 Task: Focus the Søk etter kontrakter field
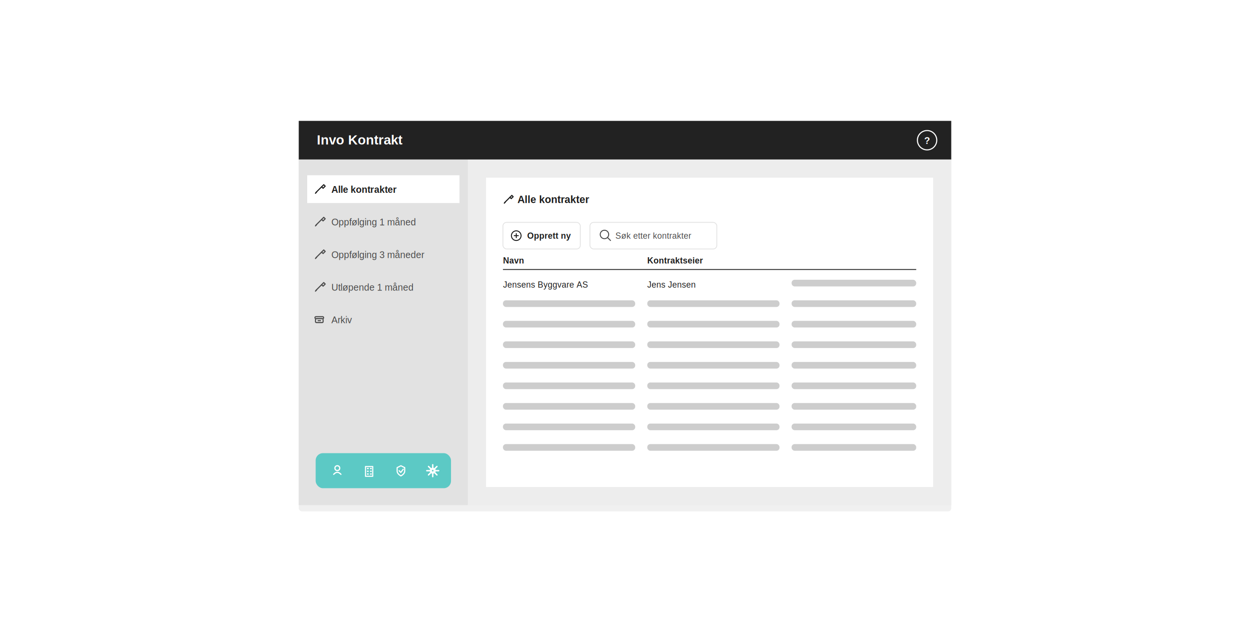653,236
